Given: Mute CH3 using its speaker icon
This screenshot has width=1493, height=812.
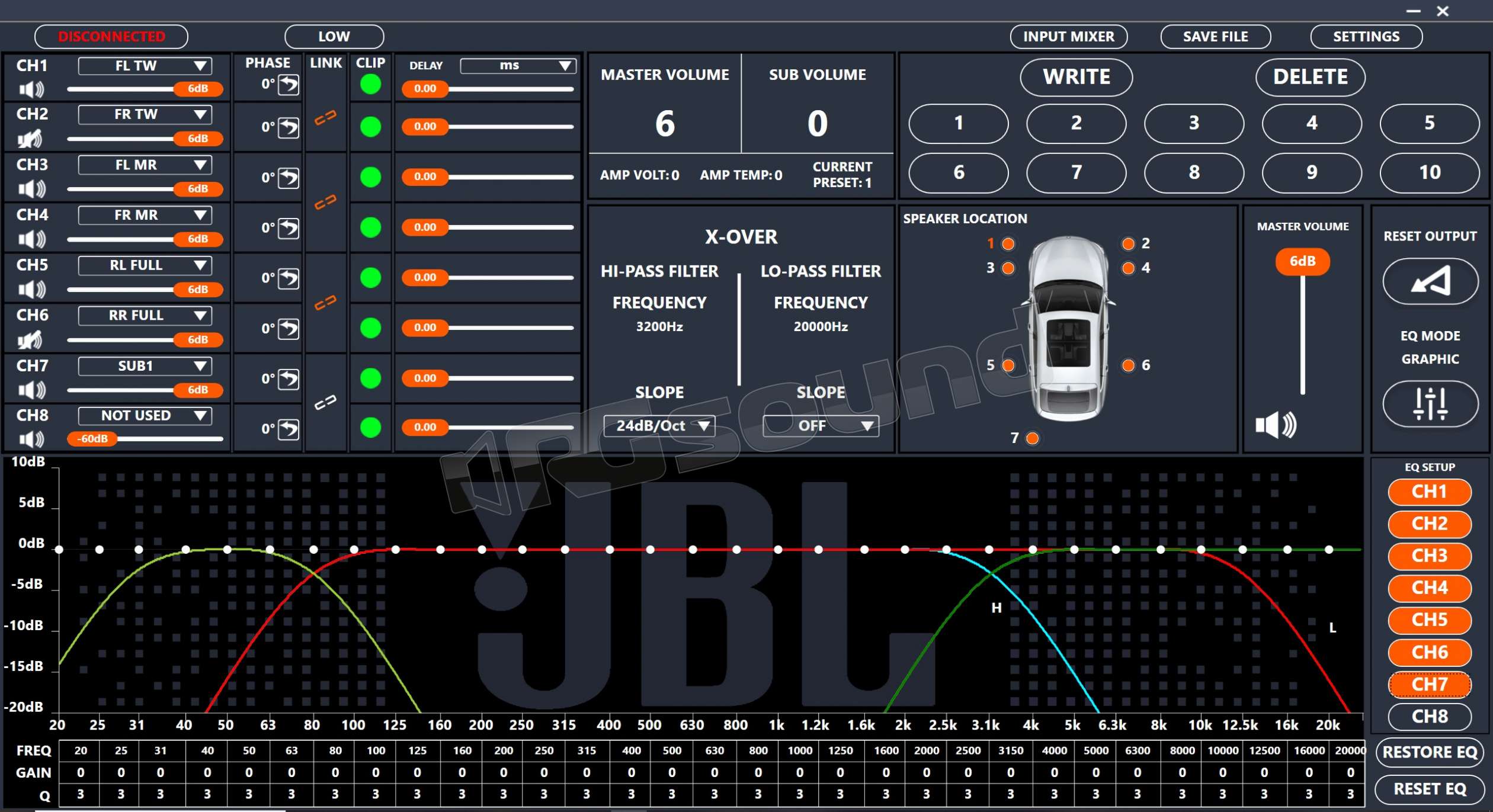Looking at the screenshot, I should coord(31,189).
